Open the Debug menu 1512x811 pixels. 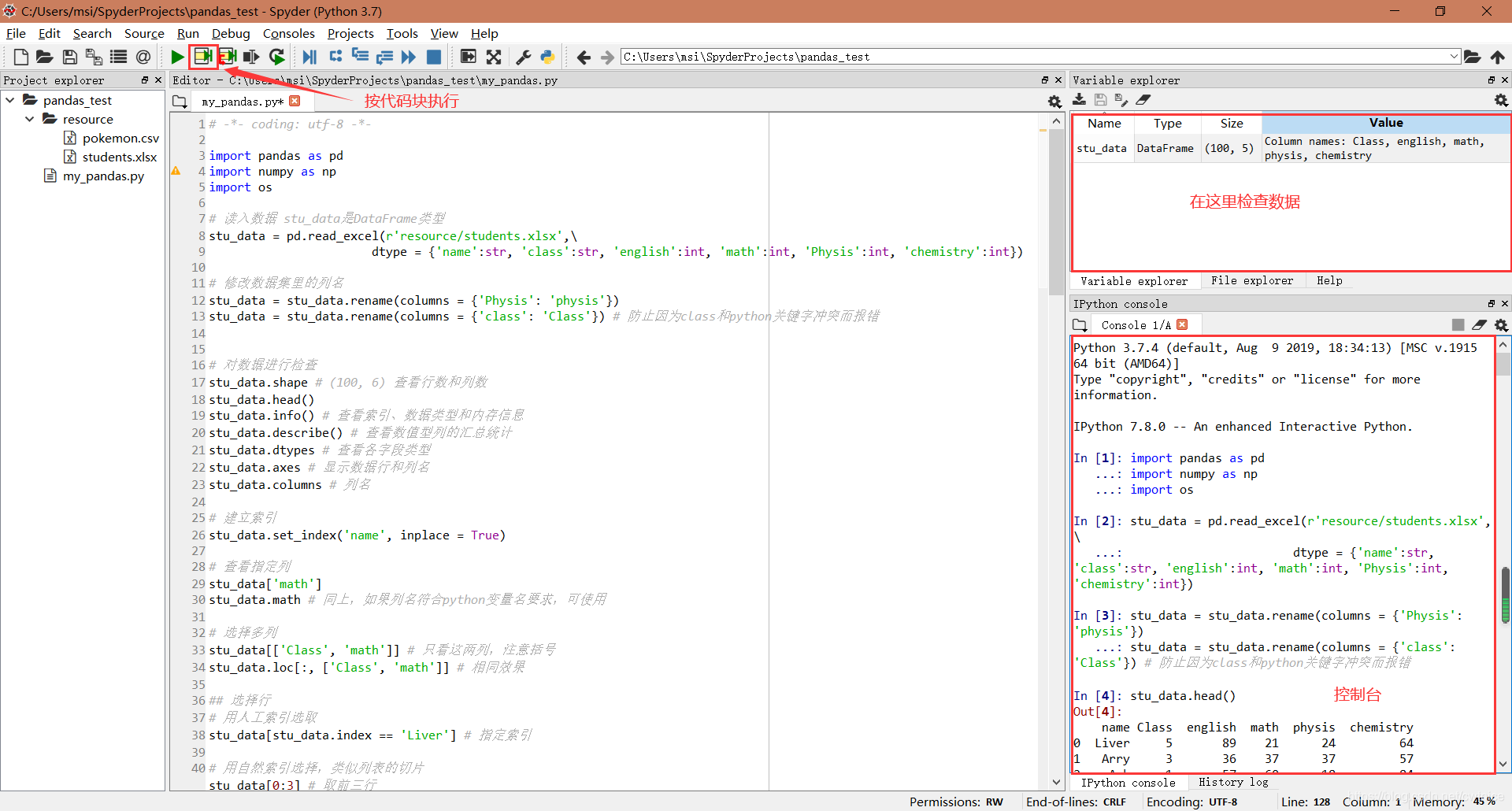pyautogui.click(x=231, y=33)
